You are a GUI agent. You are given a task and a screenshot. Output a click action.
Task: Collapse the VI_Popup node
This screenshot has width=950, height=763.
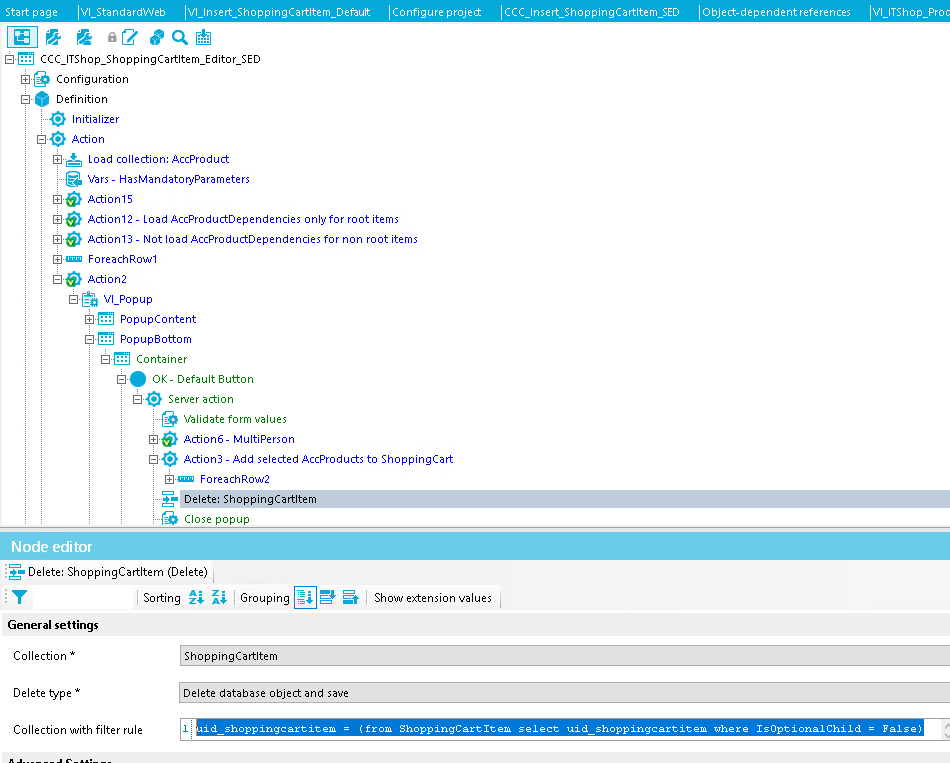click(74, 299)
